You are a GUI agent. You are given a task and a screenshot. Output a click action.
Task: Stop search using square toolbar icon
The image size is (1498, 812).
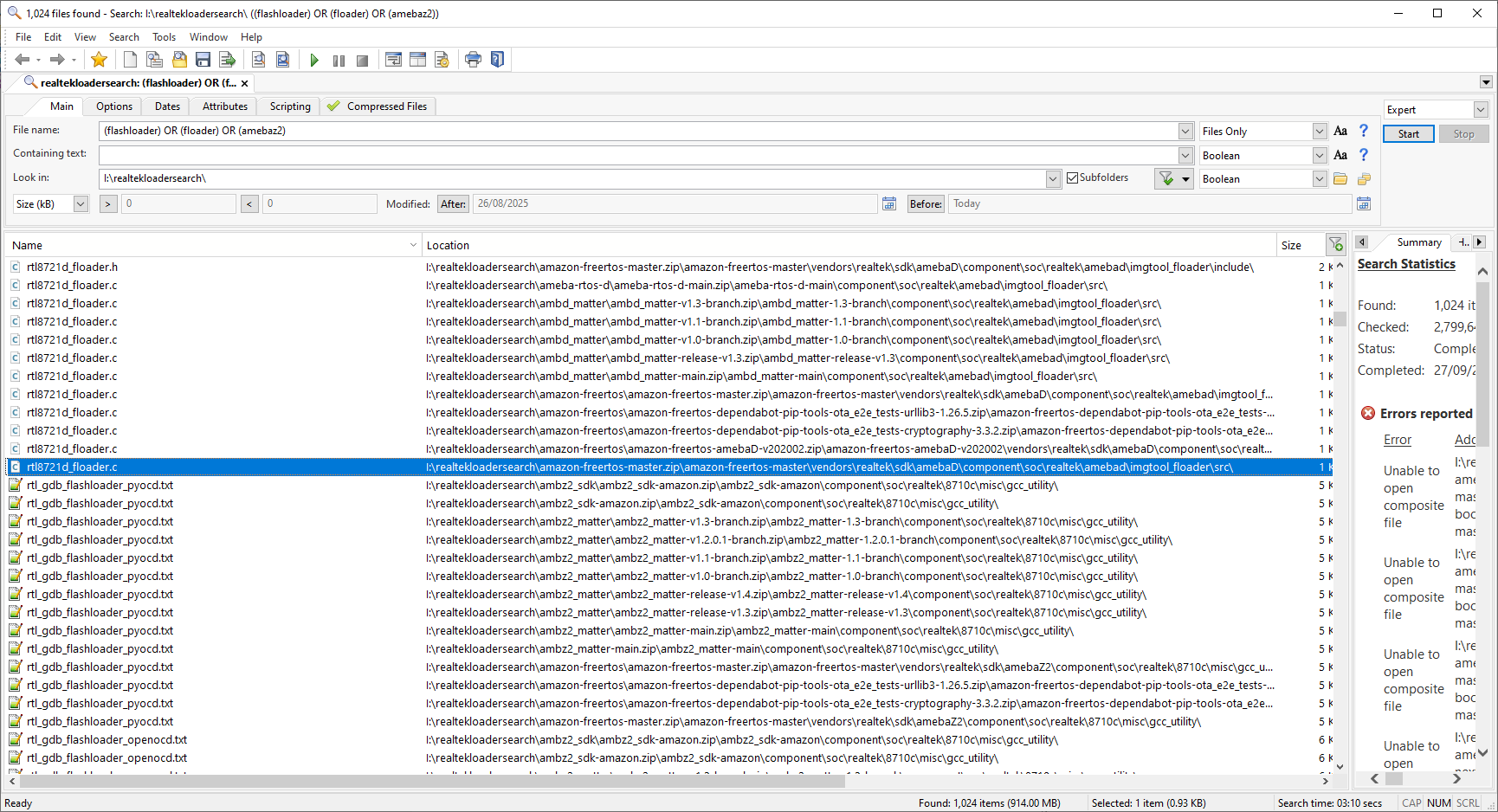363,60
